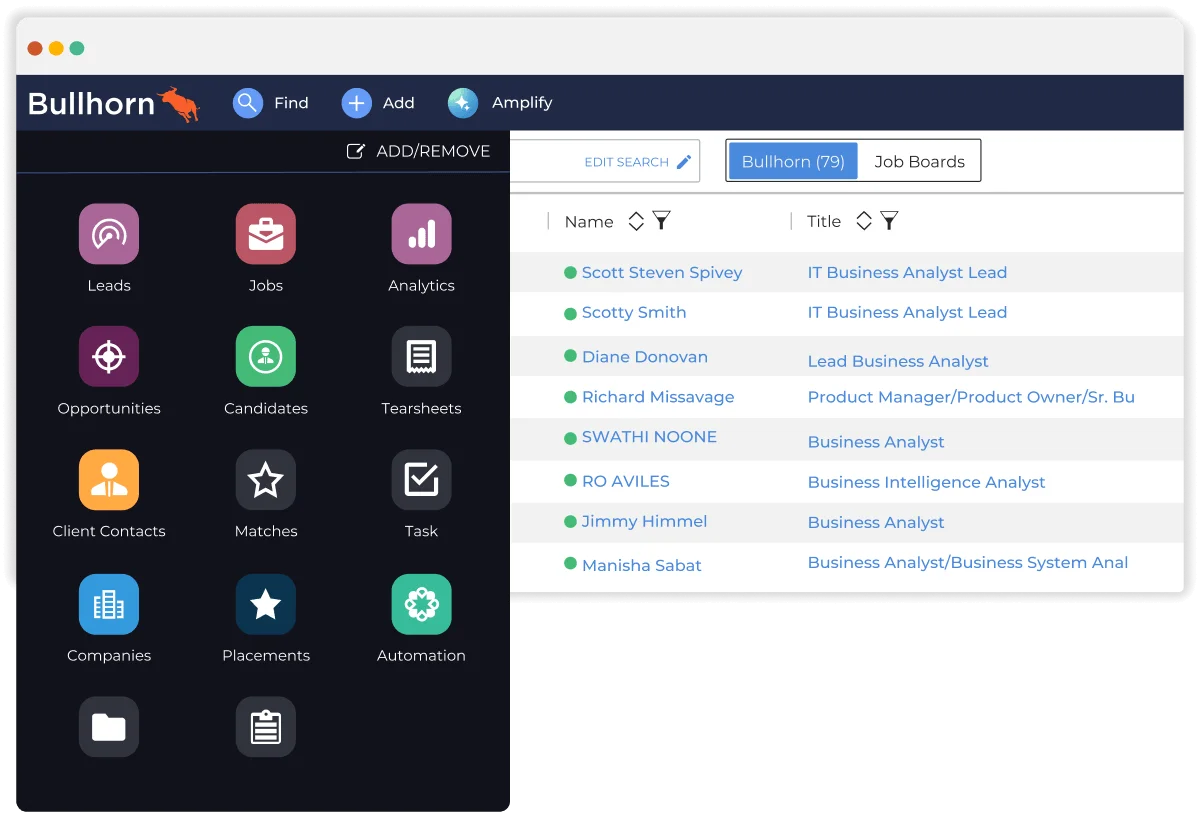This screenshot has width=1200, height=830.
Task: Open the Candidates icon
Action: [265, 357]
